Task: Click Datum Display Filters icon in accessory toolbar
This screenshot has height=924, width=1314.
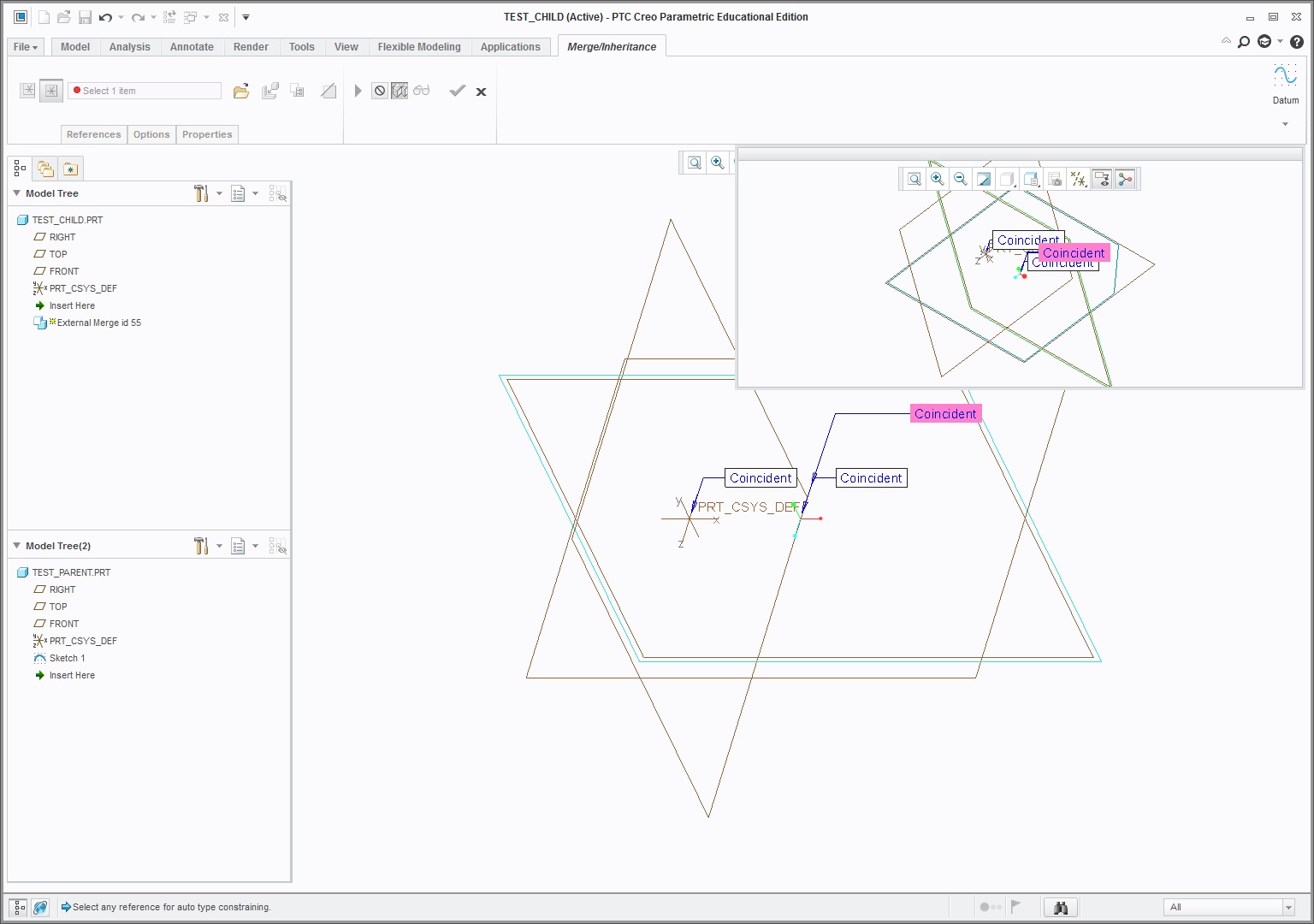Action: 1079,179
